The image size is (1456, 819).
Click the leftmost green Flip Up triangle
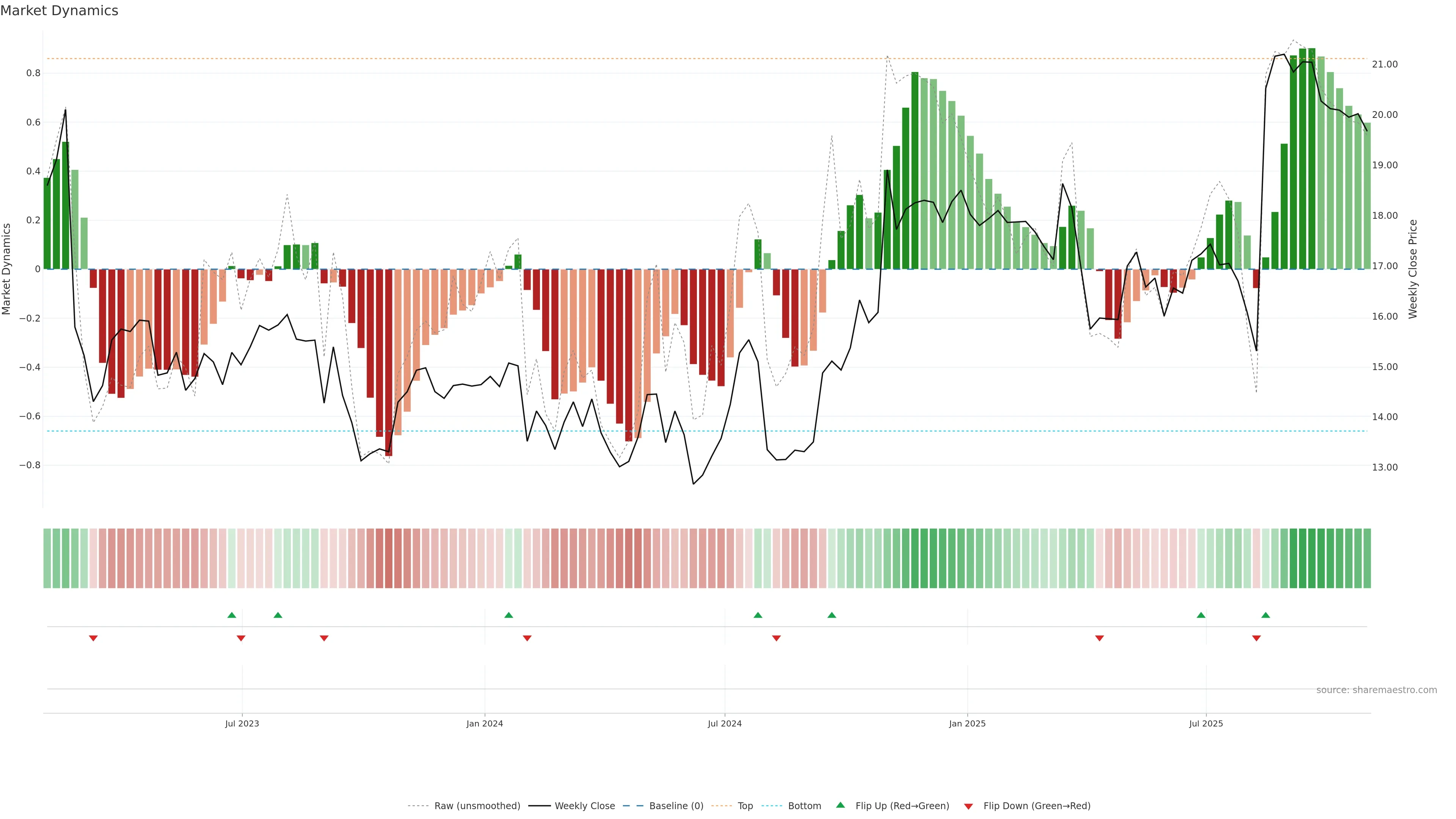(x=232, y=615)
